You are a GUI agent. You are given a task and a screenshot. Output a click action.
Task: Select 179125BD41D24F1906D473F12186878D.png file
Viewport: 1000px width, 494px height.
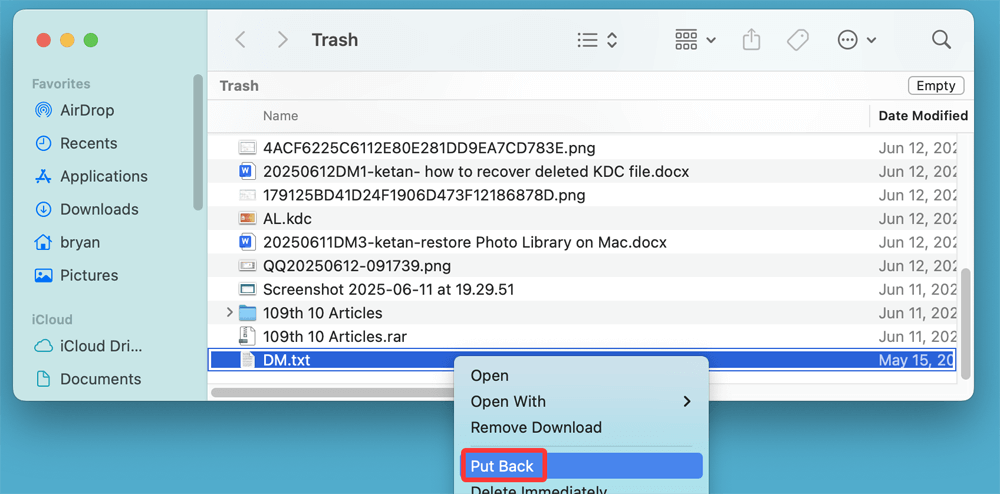582,195
